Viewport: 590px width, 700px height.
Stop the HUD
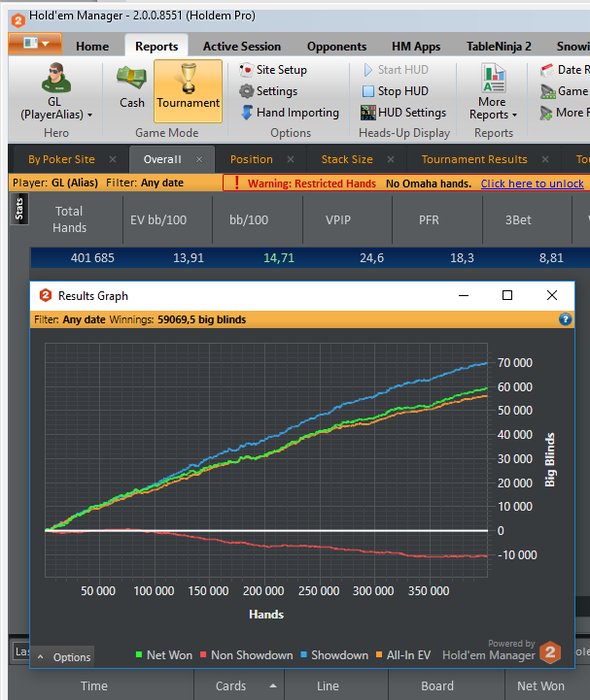click(x=395, y=91)
